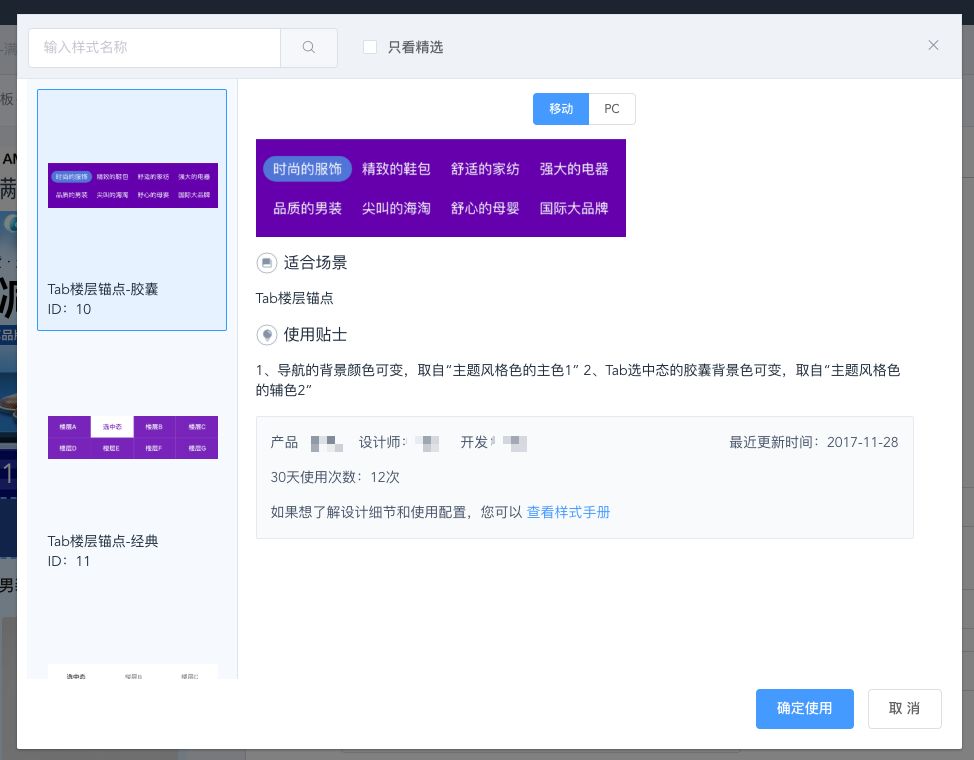Click the 强大的电器 navigation item
Image resolution: width=974 pixels, height=760 pixels.
[575, 169]
